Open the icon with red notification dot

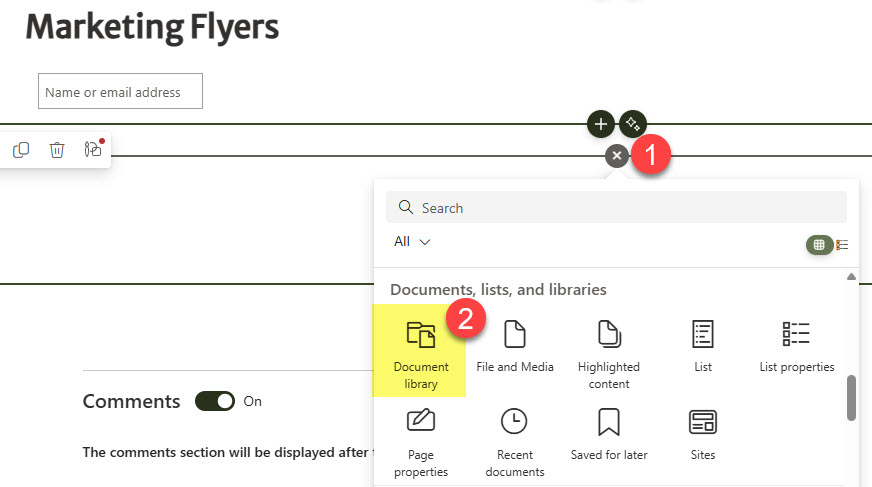click(x=93, y=148)
